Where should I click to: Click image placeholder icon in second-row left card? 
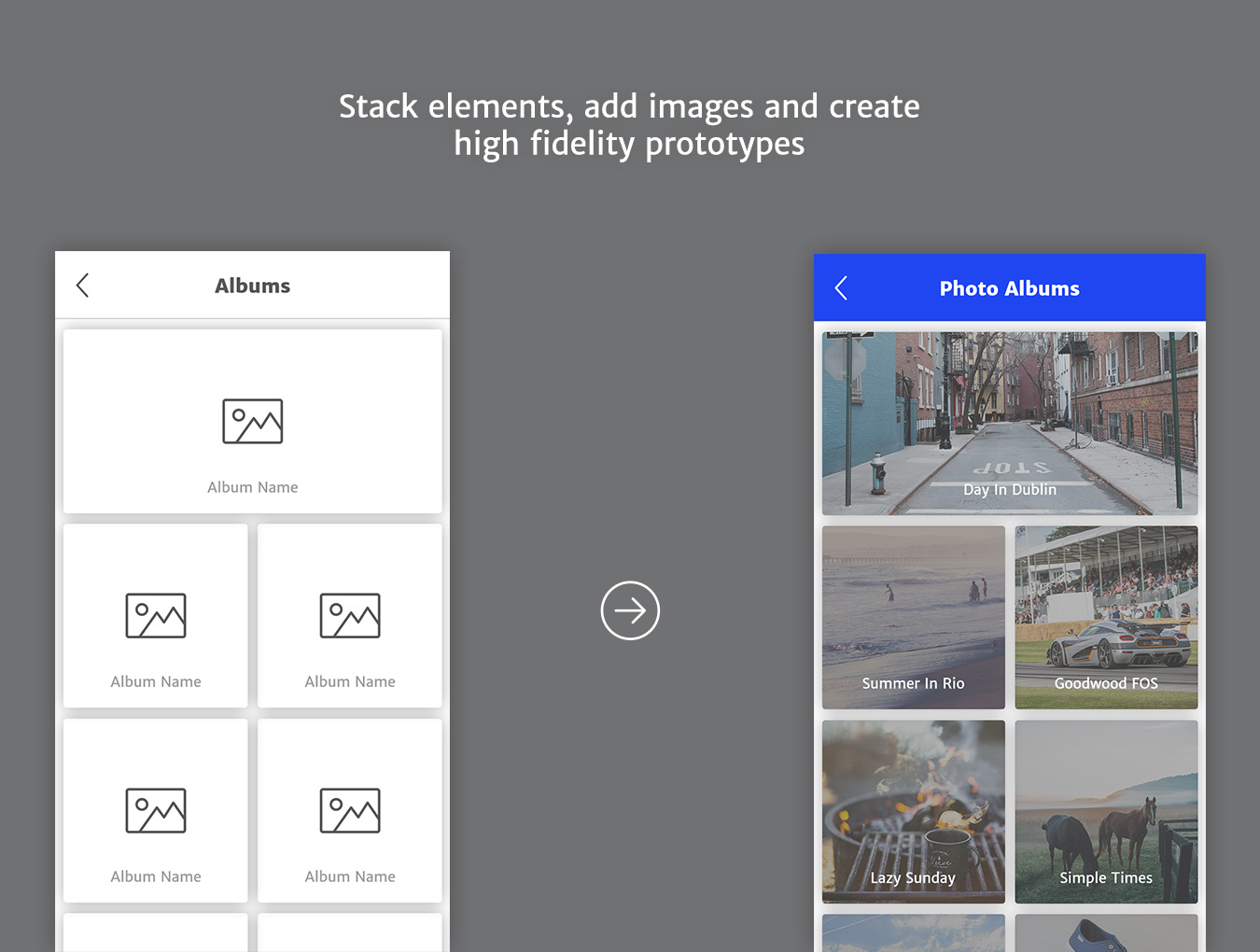click(x=156, y=616)
